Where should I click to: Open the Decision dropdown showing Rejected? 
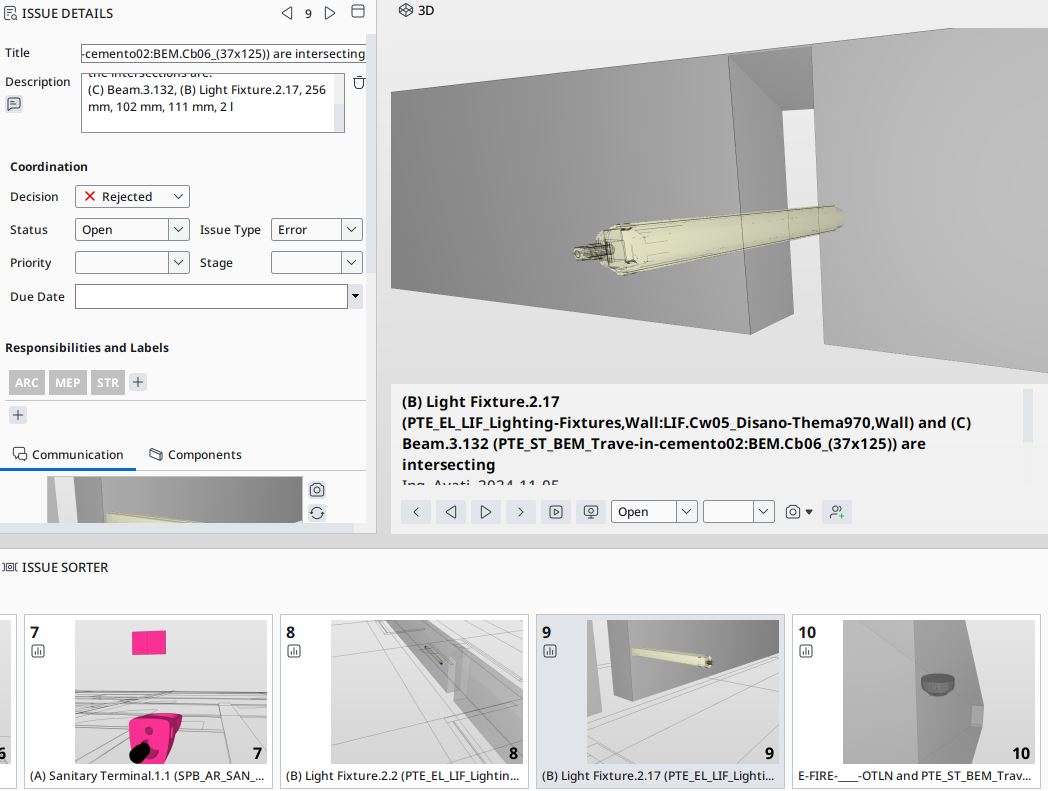(132, 197)
